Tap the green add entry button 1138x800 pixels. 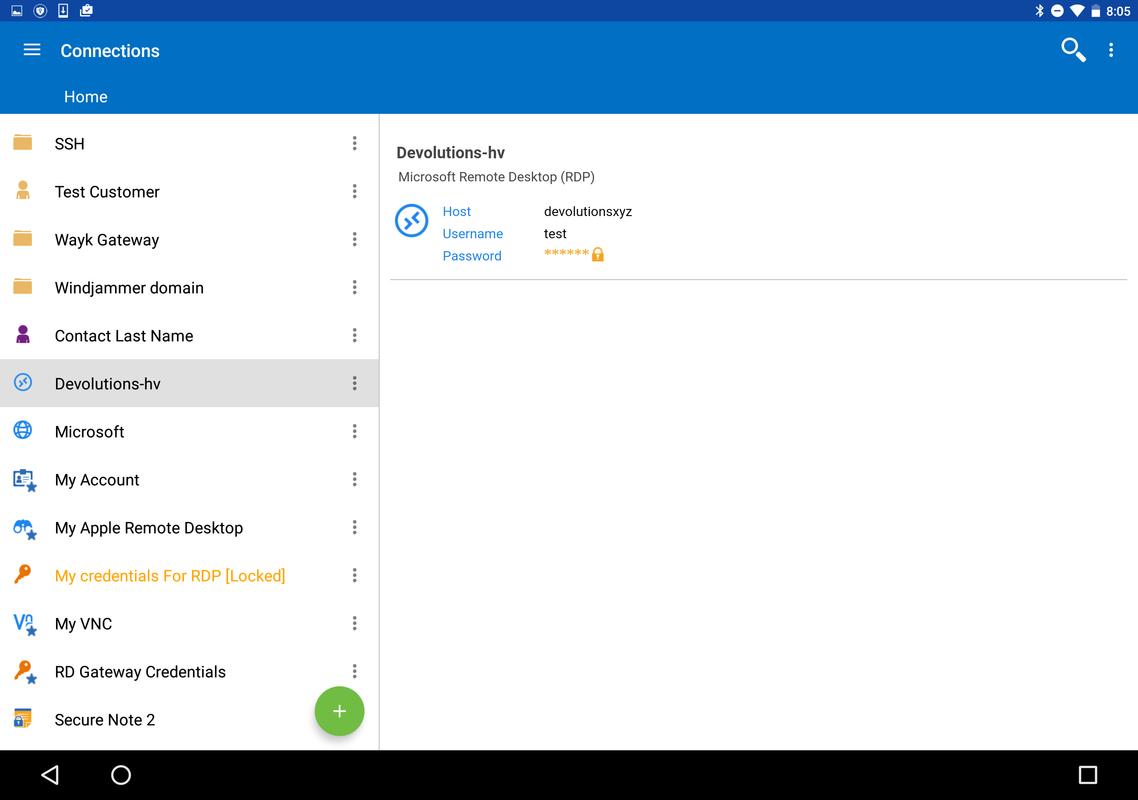(339, 711)
